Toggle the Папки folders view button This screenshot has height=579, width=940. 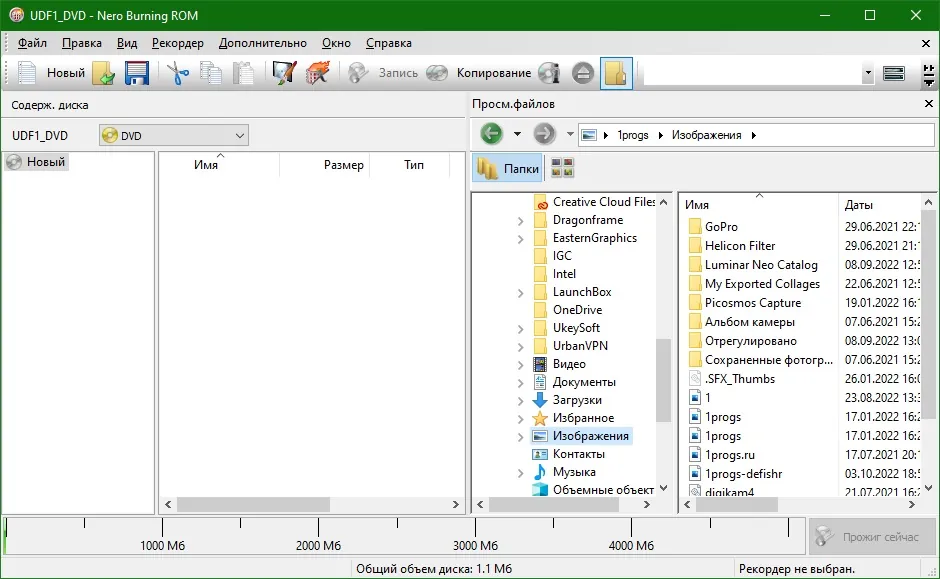508,168
